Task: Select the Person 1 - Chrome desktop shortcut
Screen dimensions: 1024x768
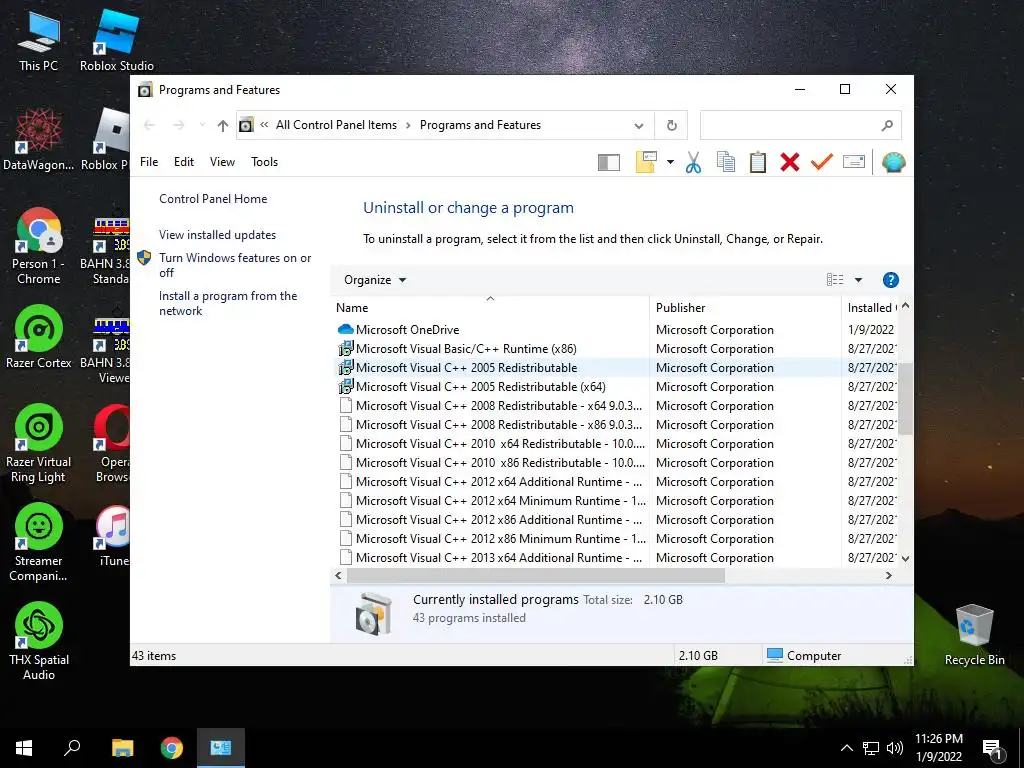Action: pyautogui.click(x=38, y=247)
